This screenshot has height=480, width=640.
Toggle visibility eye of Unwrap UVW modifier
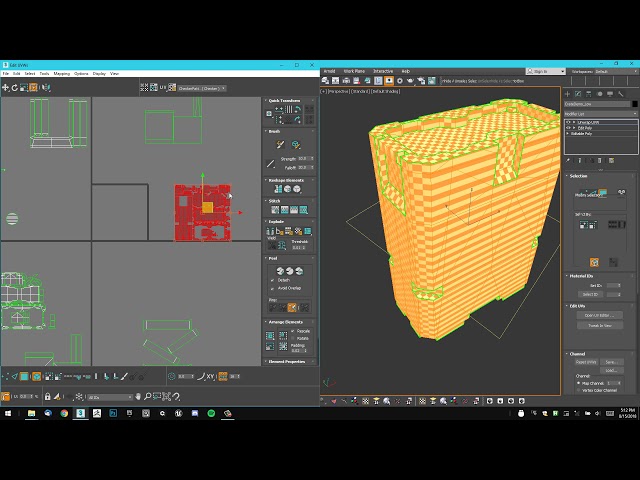tap(568, 122)
